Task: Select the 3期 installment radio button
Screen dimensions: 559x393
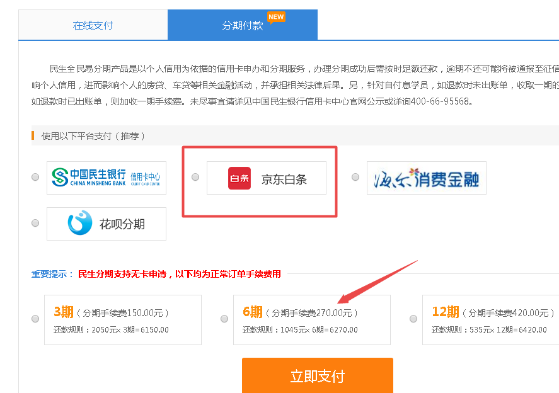Action: pyautogui.click(x=35, y=318)
